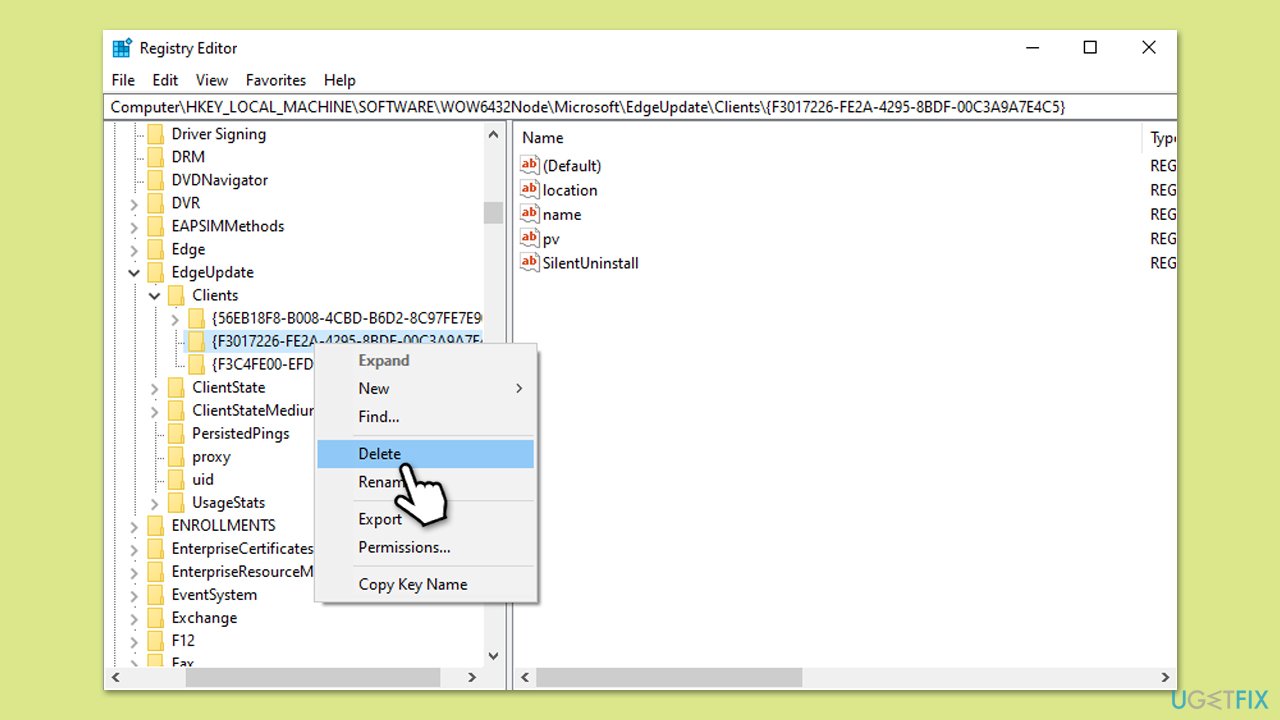Click the EdgeUpdate folder icon
Screen dimensions: 1280x720
coord(155,272)
